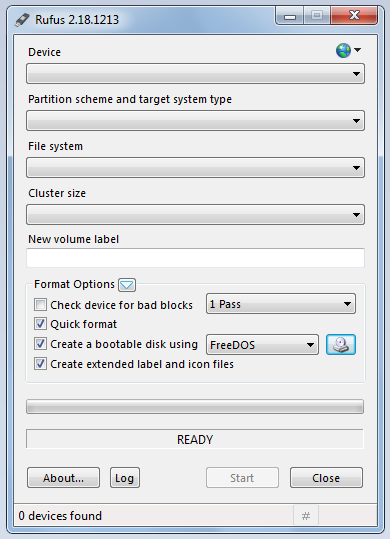The height and width of the screenshot is (541, 392).
Task: Click the Rufus USB drive title icon
Action: [22, 20]
